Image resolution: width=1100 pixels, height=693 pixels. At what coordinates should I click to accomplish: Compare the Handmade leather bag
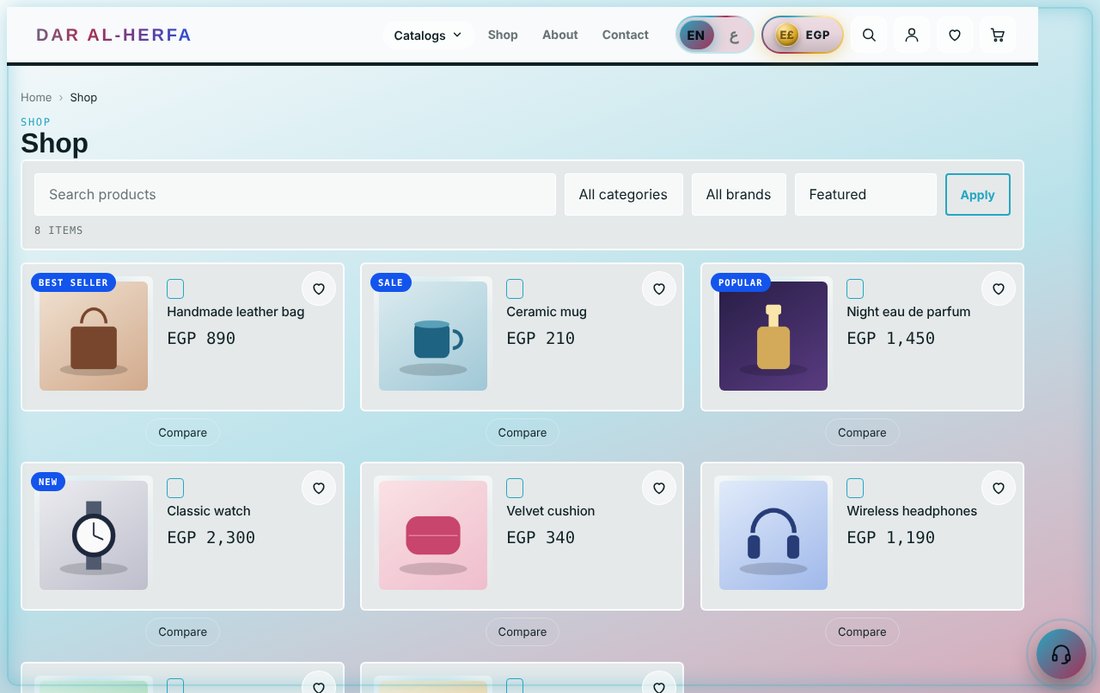tap(182, 433)
